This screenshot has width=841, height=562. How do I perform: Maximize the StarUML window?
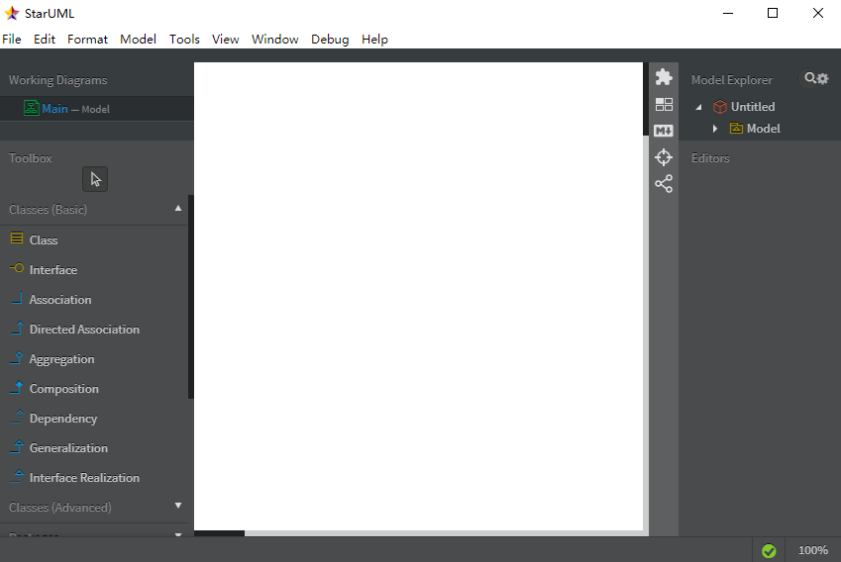point(772,13)
